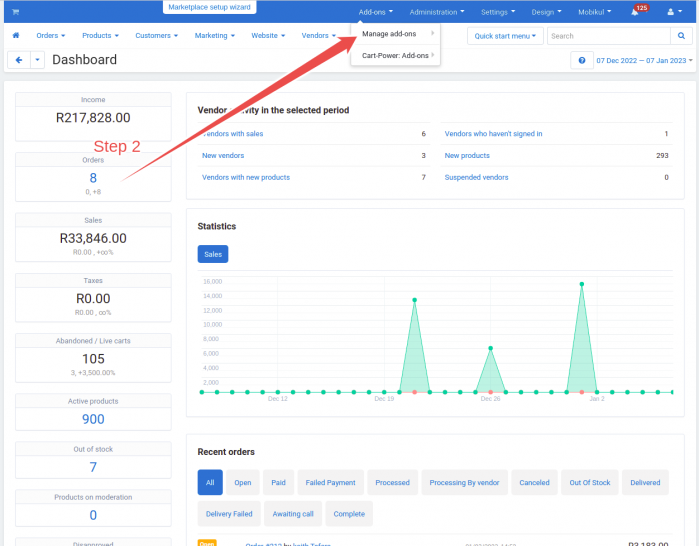Image resolution: width=700 pixels, height=546 pixels.
Task: Open the Orders count 8 link
Action: [93, 178]
